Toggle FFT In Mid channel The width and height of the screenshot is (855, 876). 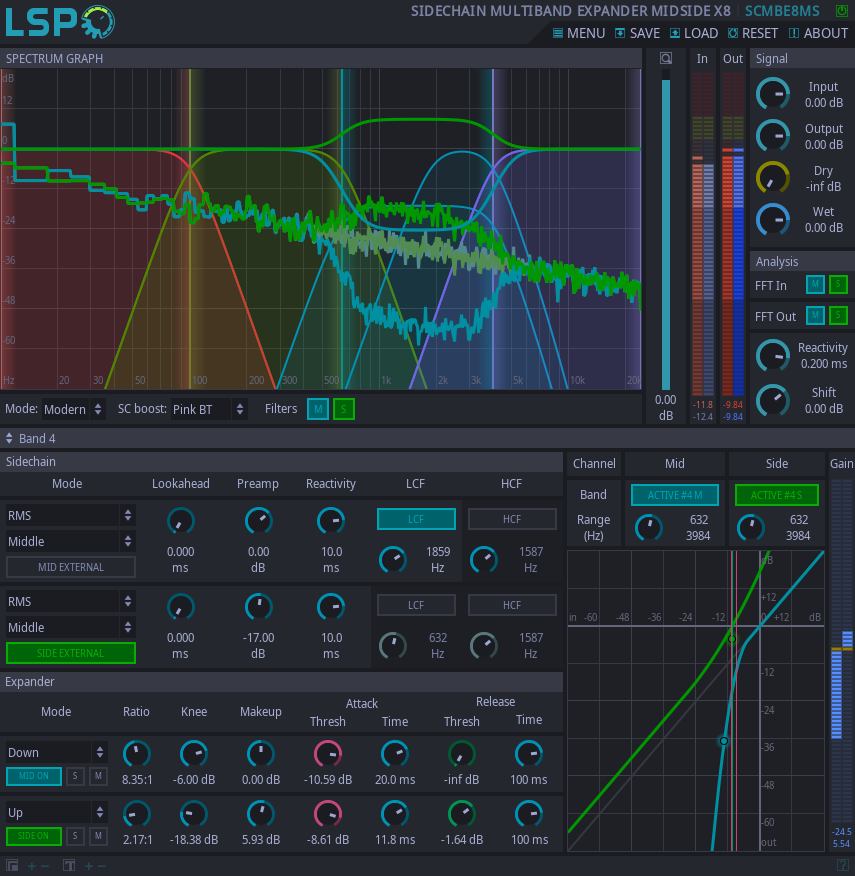click(x=815, y=285)
